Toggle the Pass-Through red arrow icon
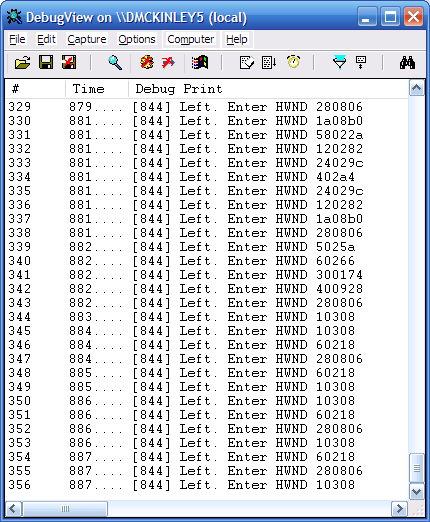 click(168, 62)
